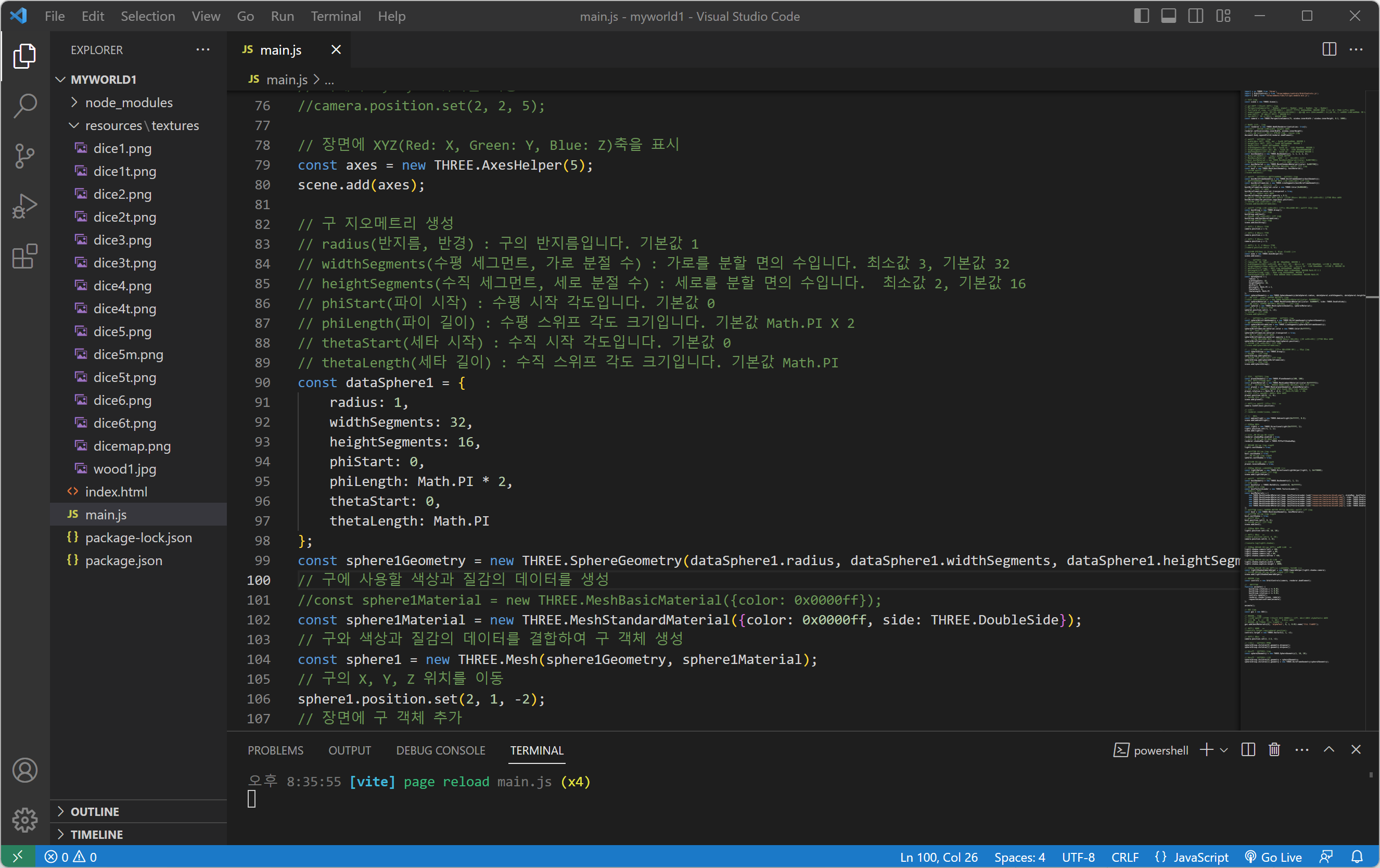Kill terminal with the trash icon
Image resolution: width=1380 pixels, height=868 pixels.
[1274, 750]
